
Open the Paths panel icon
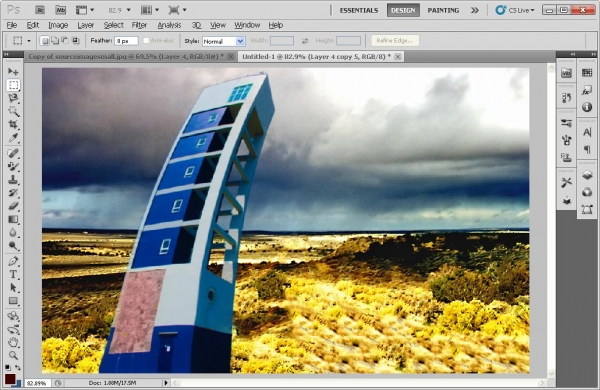[587, 209]
